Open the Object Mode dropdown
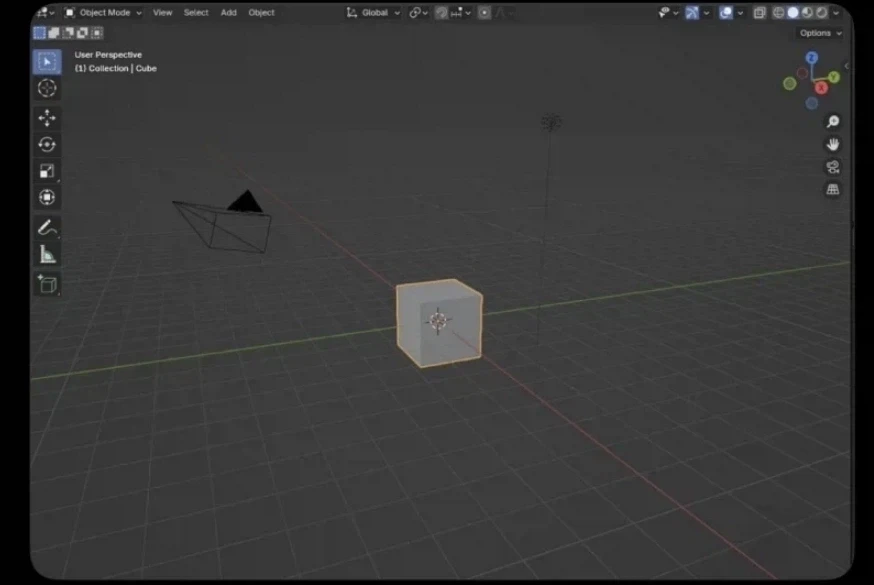Viewport: 874px width, 585px height. pyautogui.click(x=103, y=12)
